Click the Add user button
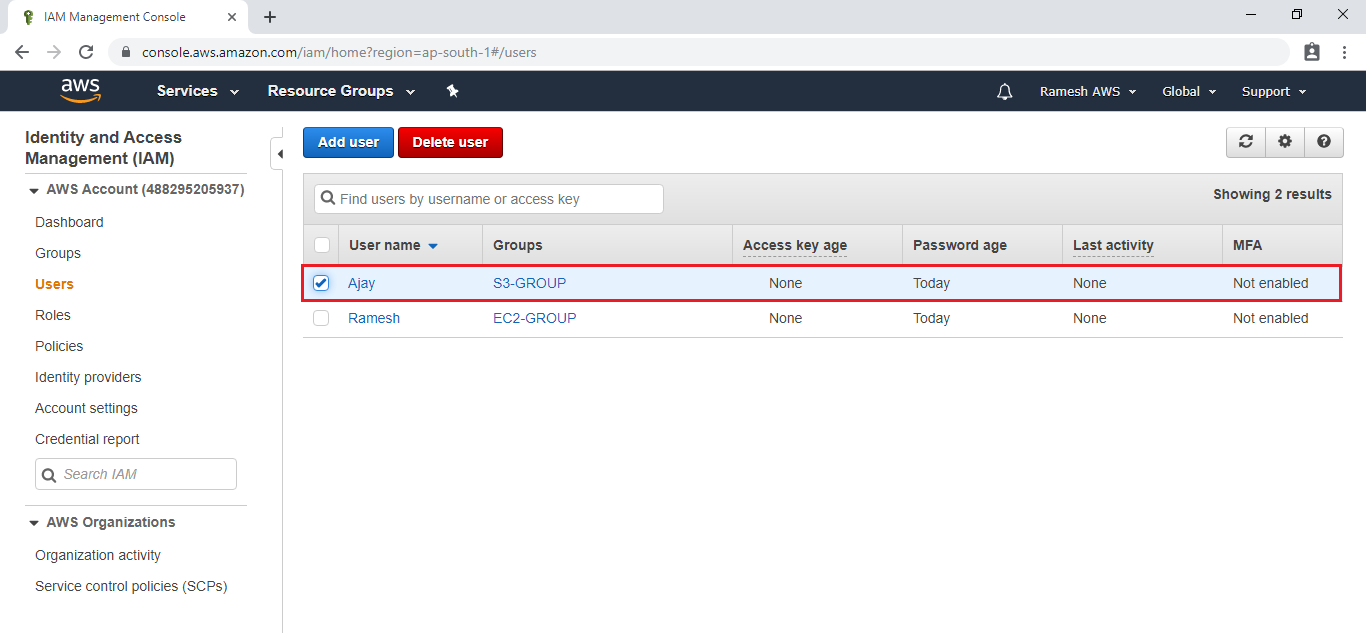Viewport: 1366px width, 633px height. [x=348, y=142]
